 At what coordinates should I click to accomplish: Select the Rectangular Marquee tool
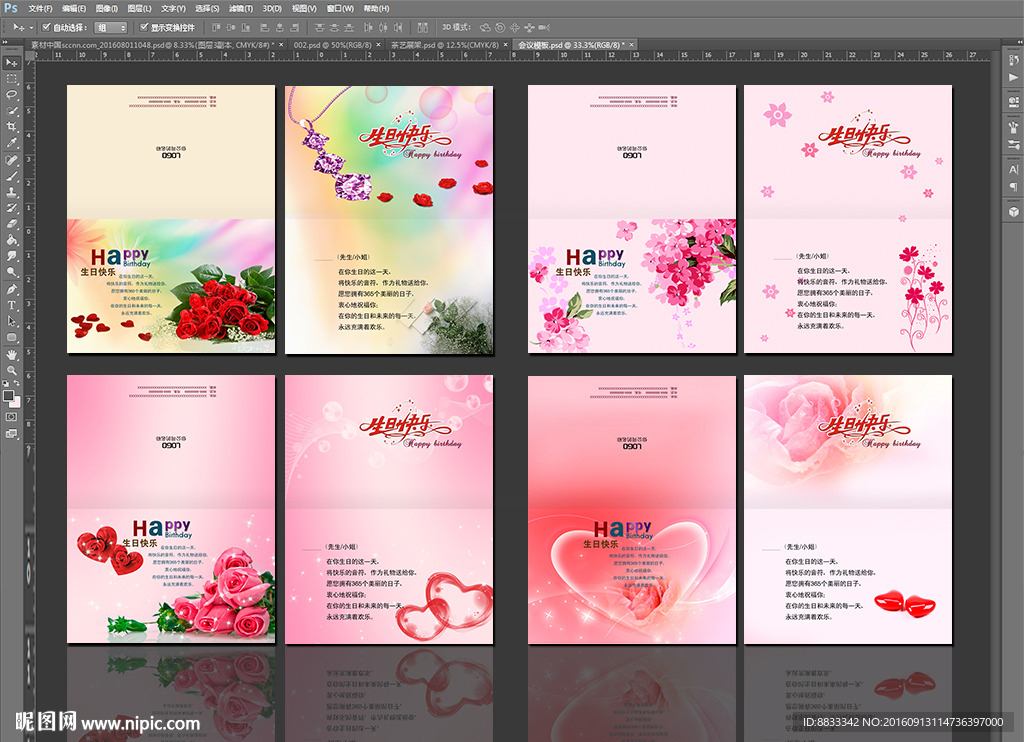[12, 78]
